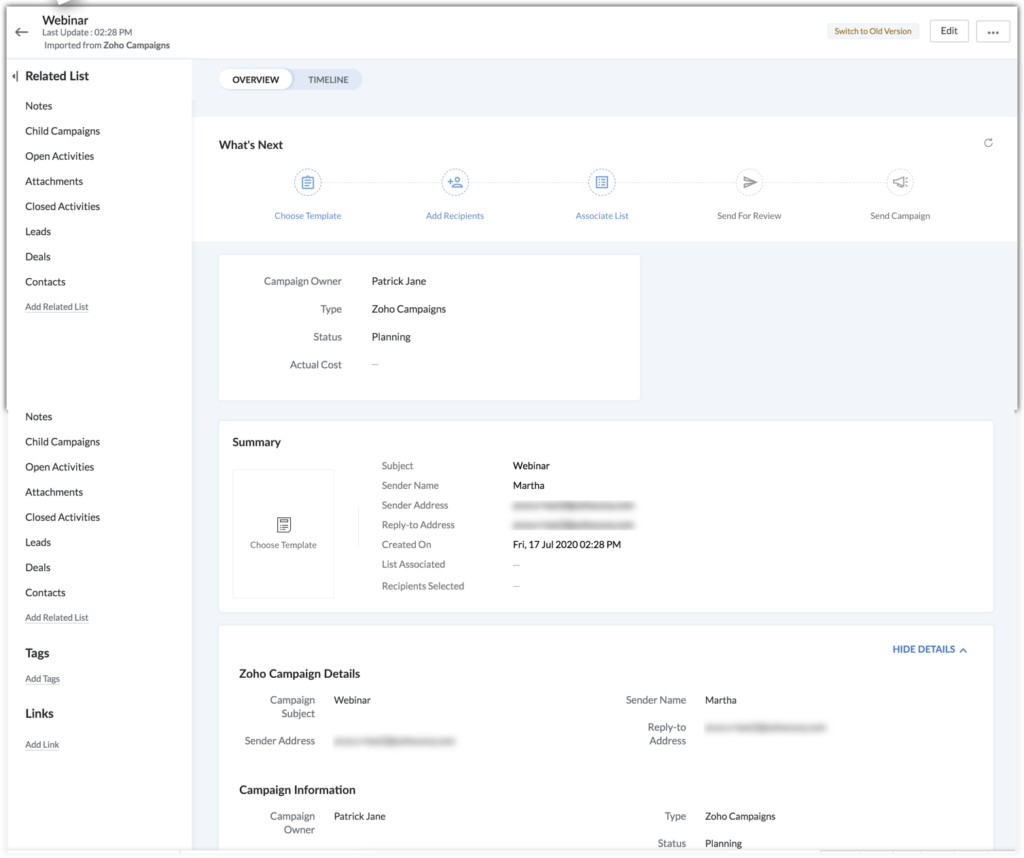Click the Send For Review paper-plane icon
Viewport: 1024px width, 858px height.
click(x=748, y=182)
